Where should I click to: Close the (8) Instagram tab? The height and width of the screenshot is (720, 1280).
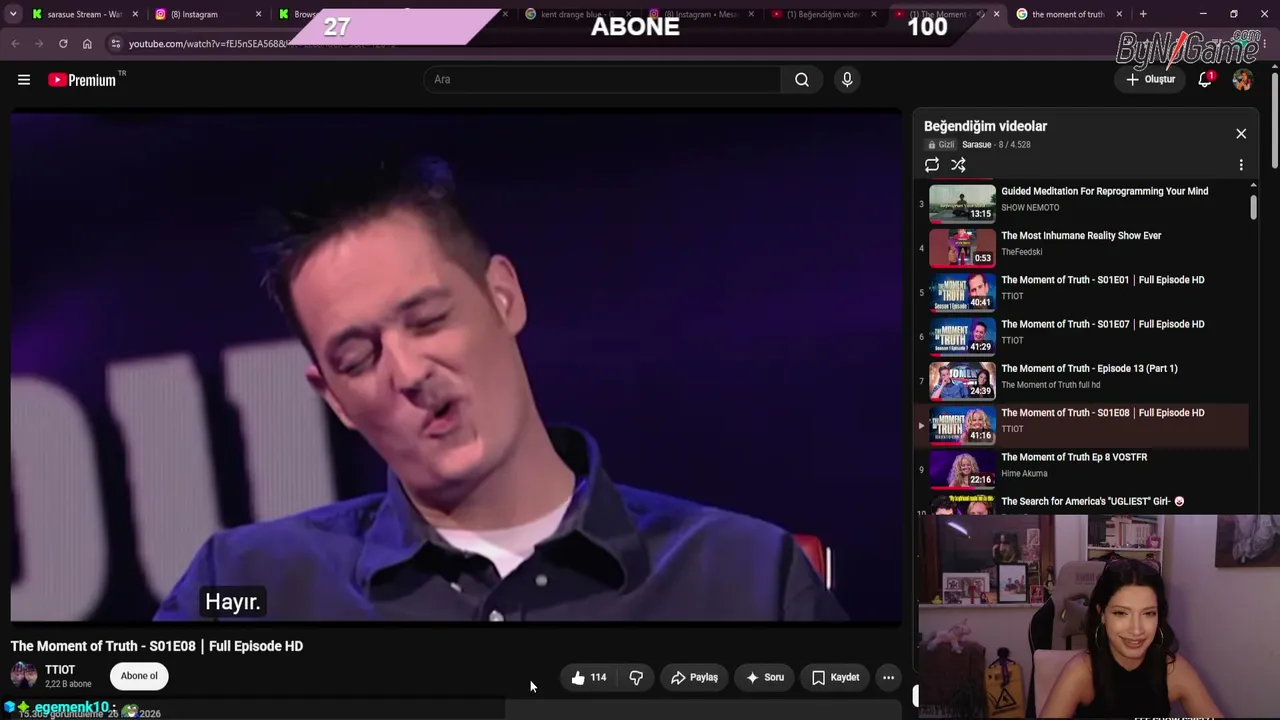click(x=259, y=14)
